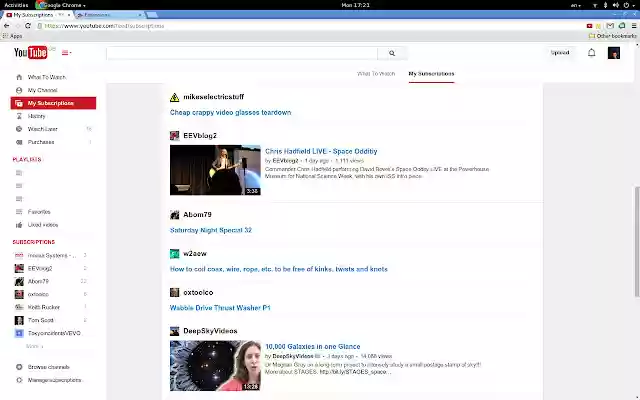640x400 pixels.
Task: Switch to the What To Watch tab
Action: (x=376, y=73)
